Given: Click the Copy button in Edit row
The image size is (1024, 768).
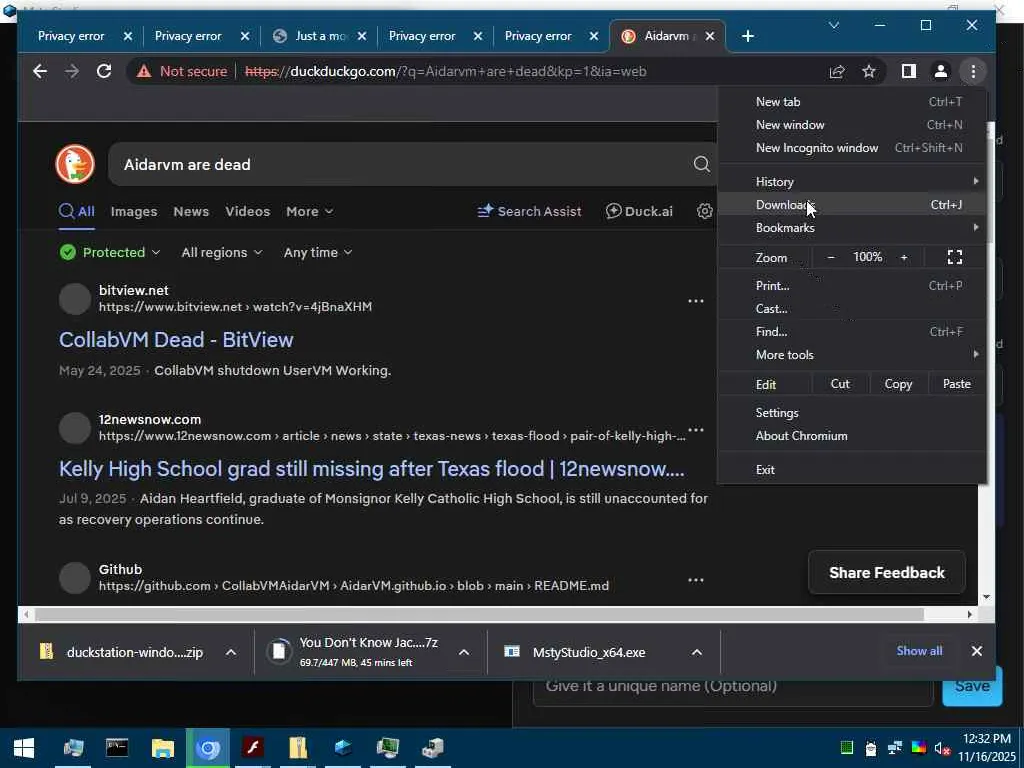Looking at the screenshot, I should [898, 384].
